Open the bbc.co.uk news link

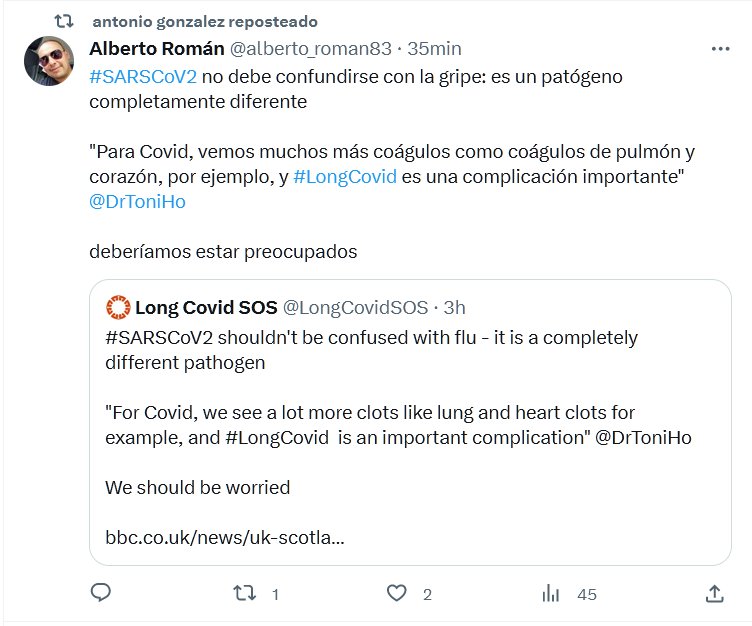tap(225, 538)
